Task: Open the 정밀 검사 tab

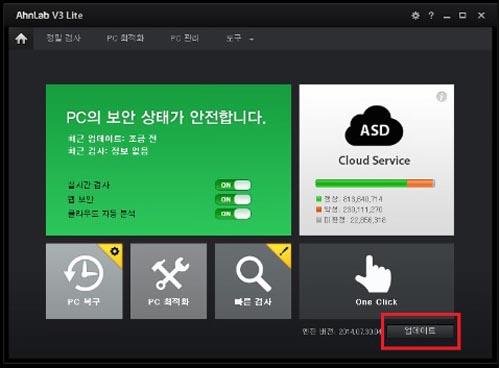Action: pyautogui.click(x=63, y=38)
